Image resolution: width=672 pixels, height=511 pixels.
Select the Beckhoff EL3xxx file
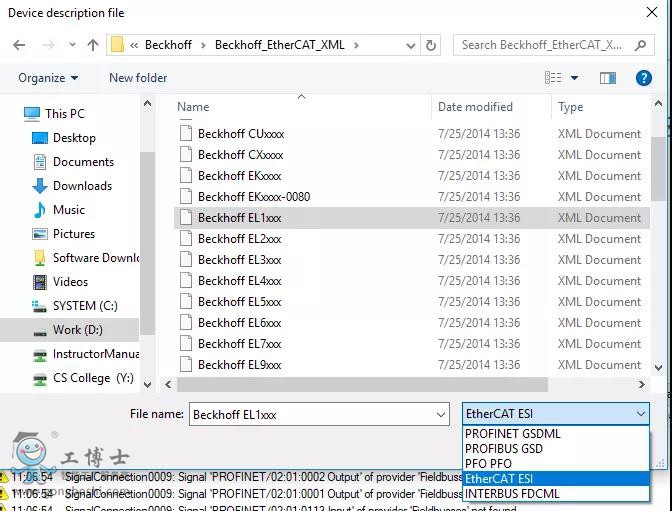(239, 260)
